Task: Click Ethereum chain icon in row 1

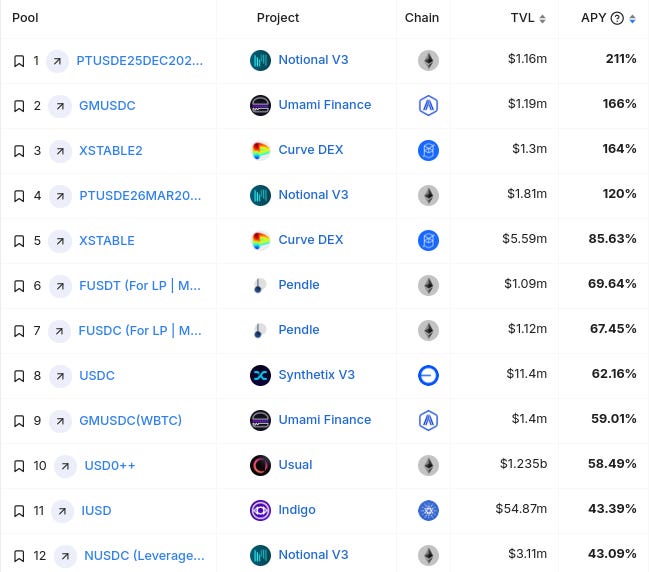Action: point(428,60)
